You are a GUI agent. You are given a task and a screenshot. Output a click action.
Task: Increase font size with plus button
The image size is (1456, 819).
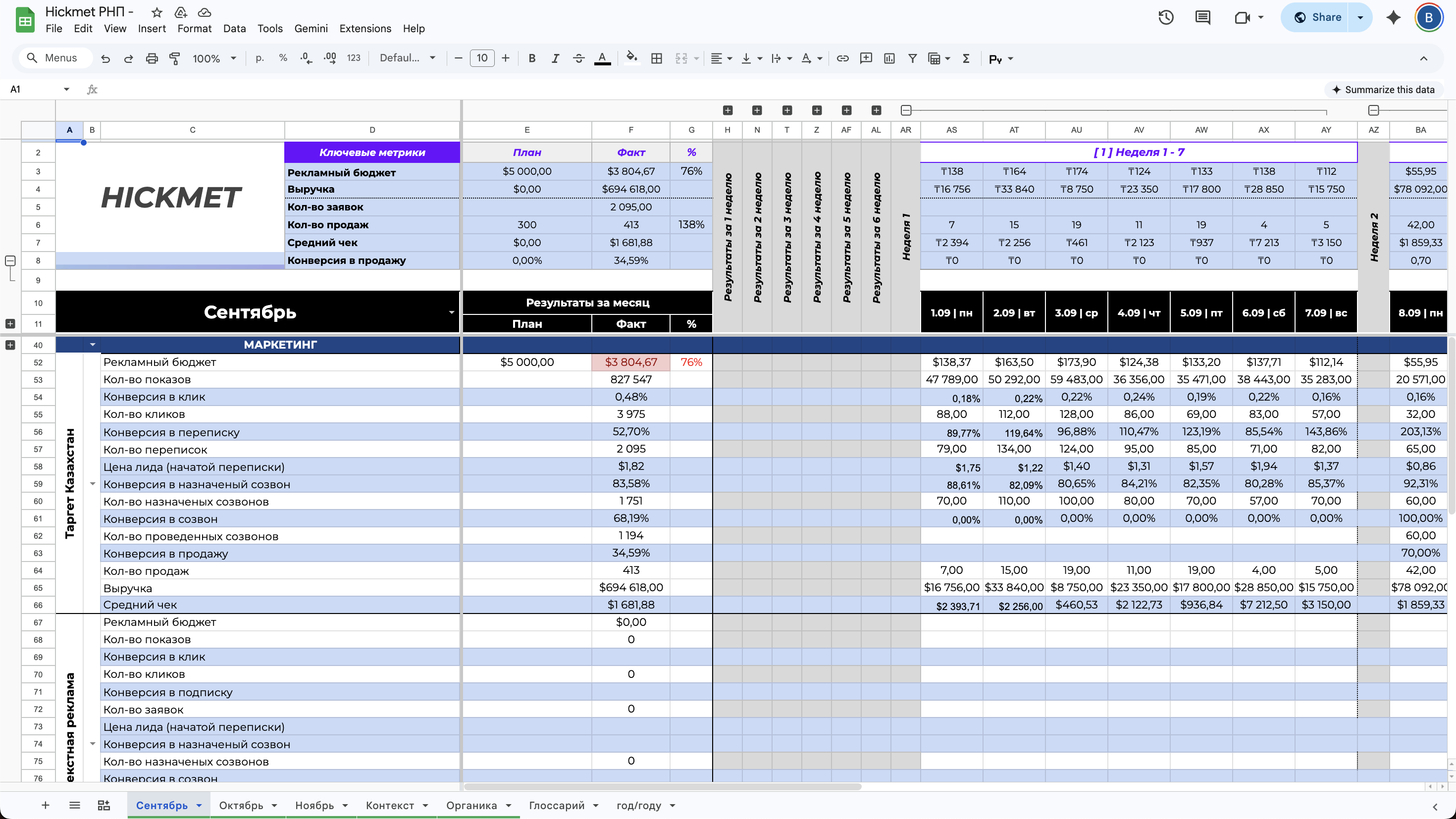505,58
